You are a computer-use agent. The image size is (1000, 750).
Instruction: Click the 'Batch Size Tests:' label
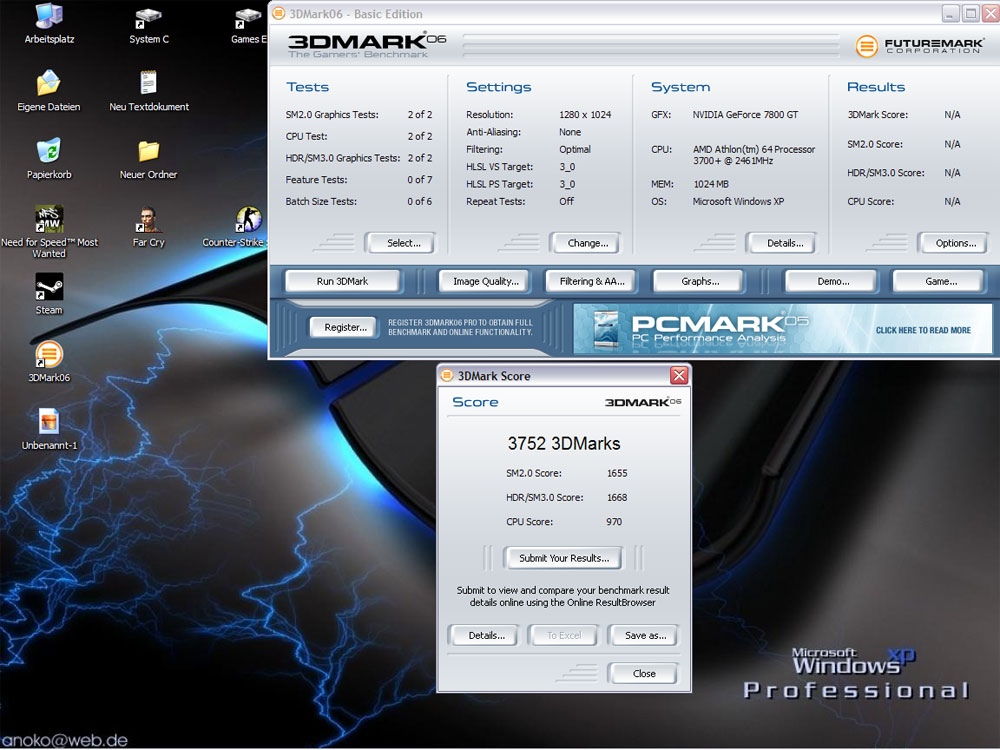pos(321,202)
